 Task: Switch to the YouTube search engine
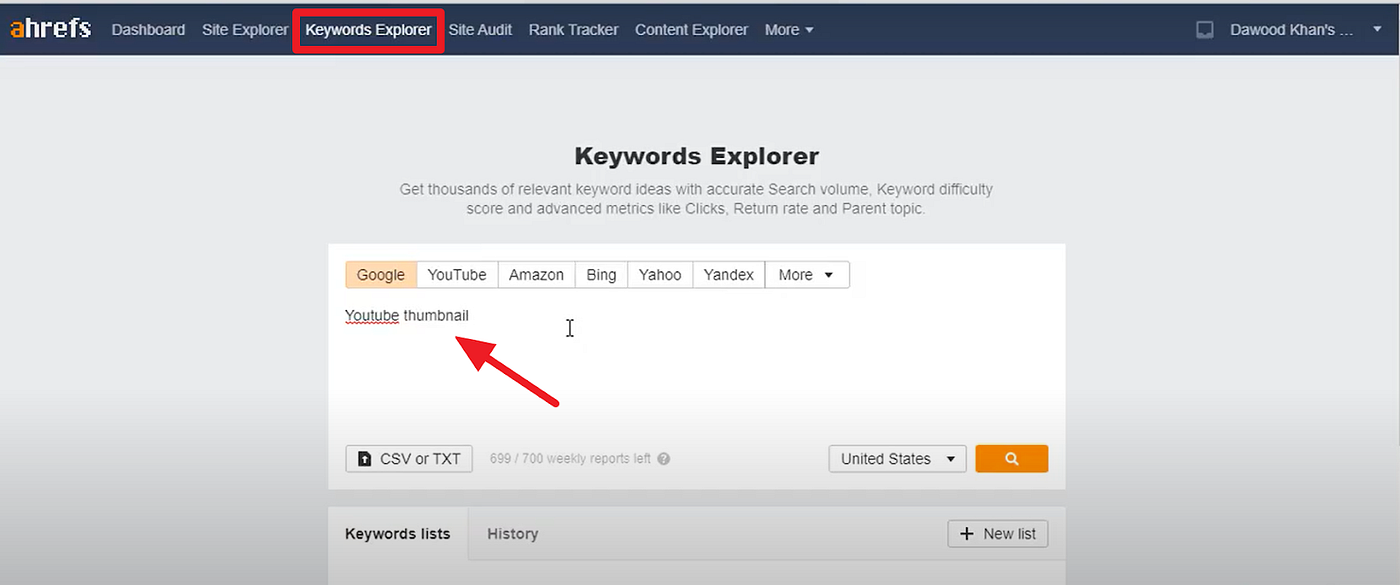point(457,275)
